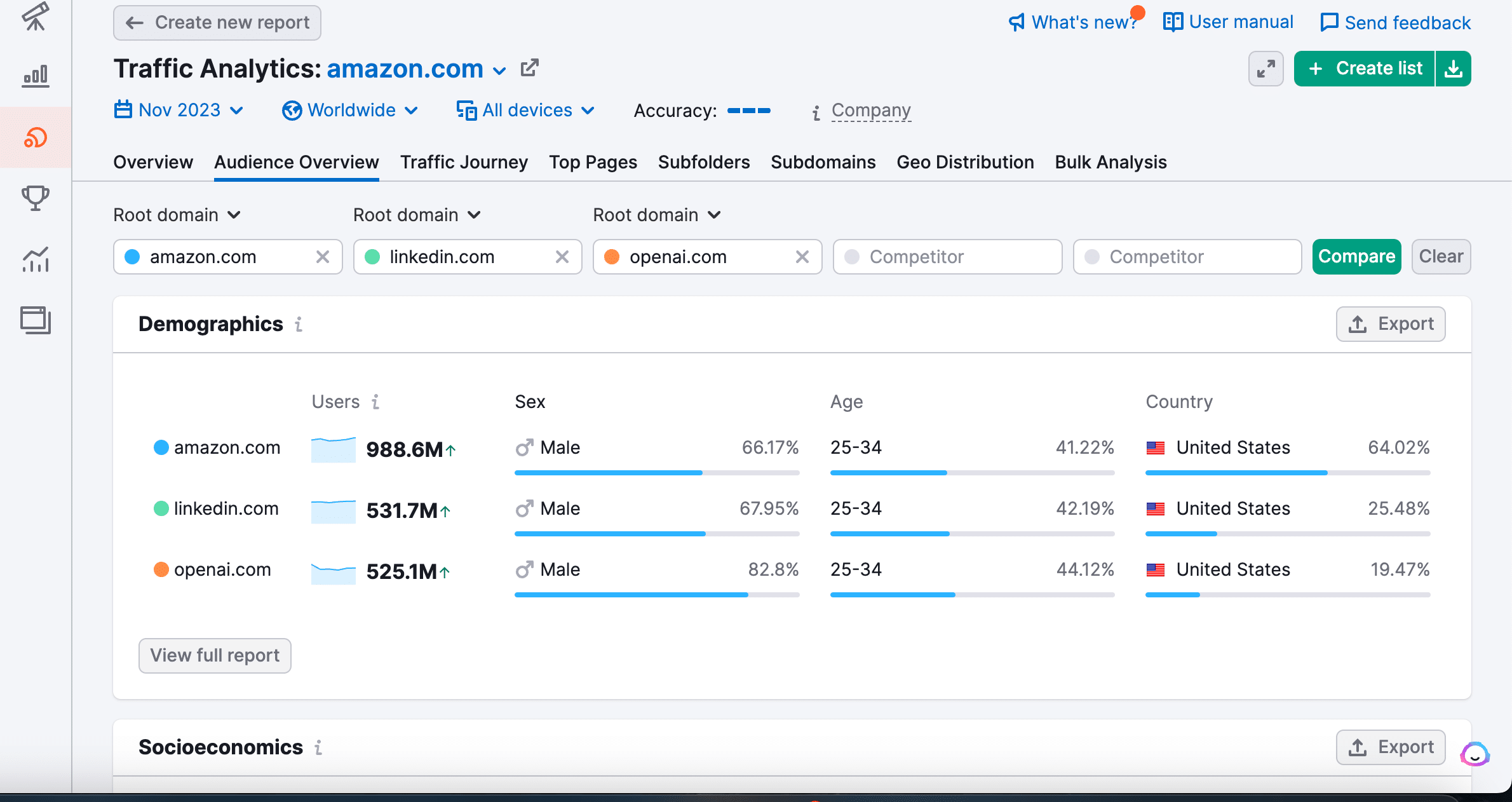Screen dimensions: 1512x802
Task: Click the 988.6M users value
Action: [405, 450]
